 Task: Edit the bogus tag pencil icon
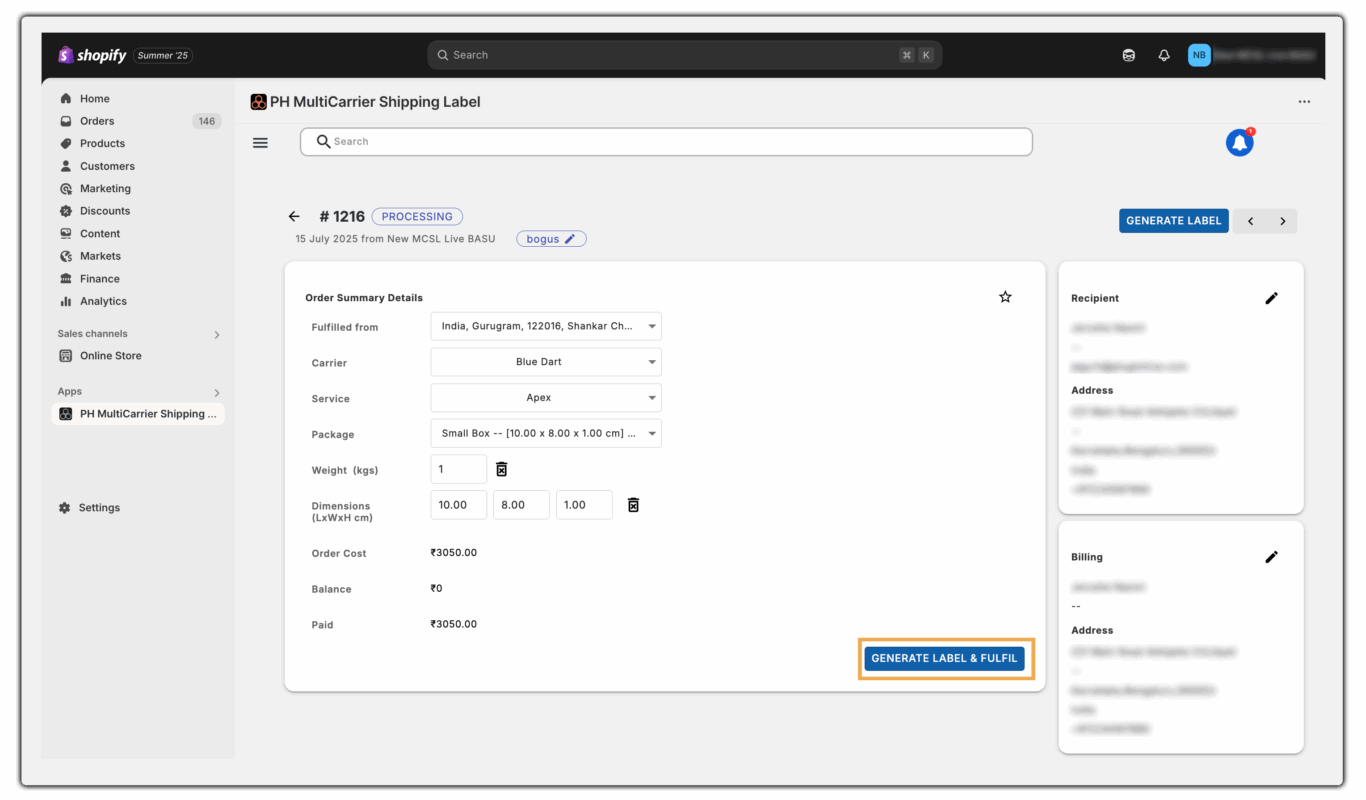(570, 239)
